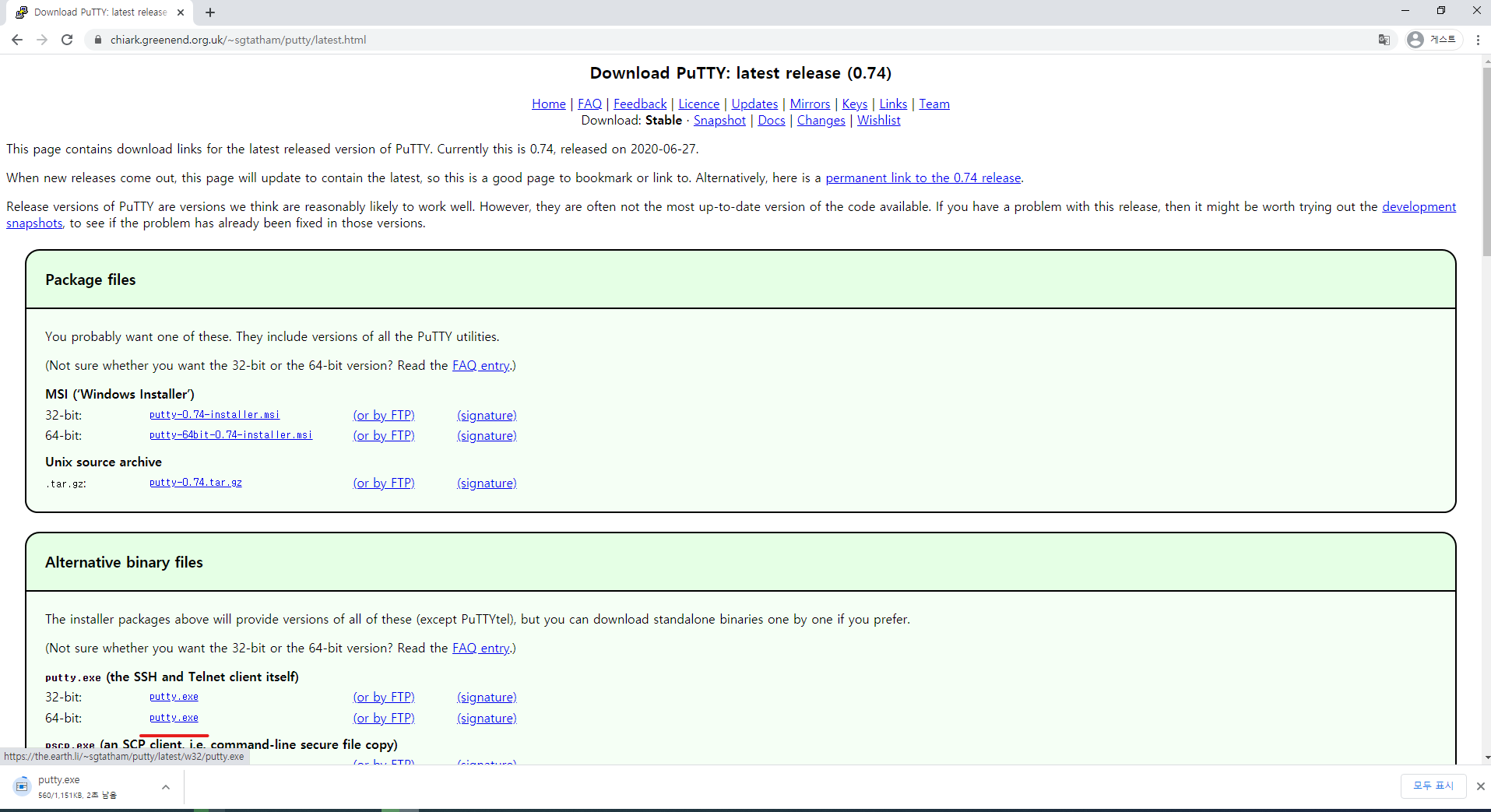
Task: Open the Feedback link
Action: (x=640, y=104)
